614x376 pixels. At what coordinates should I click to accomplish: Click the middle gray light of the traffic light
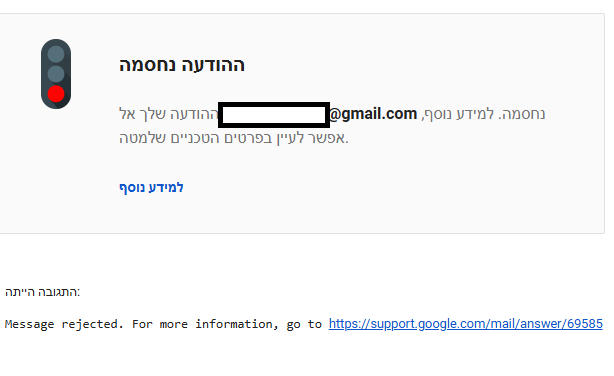(x=56, y=74)
